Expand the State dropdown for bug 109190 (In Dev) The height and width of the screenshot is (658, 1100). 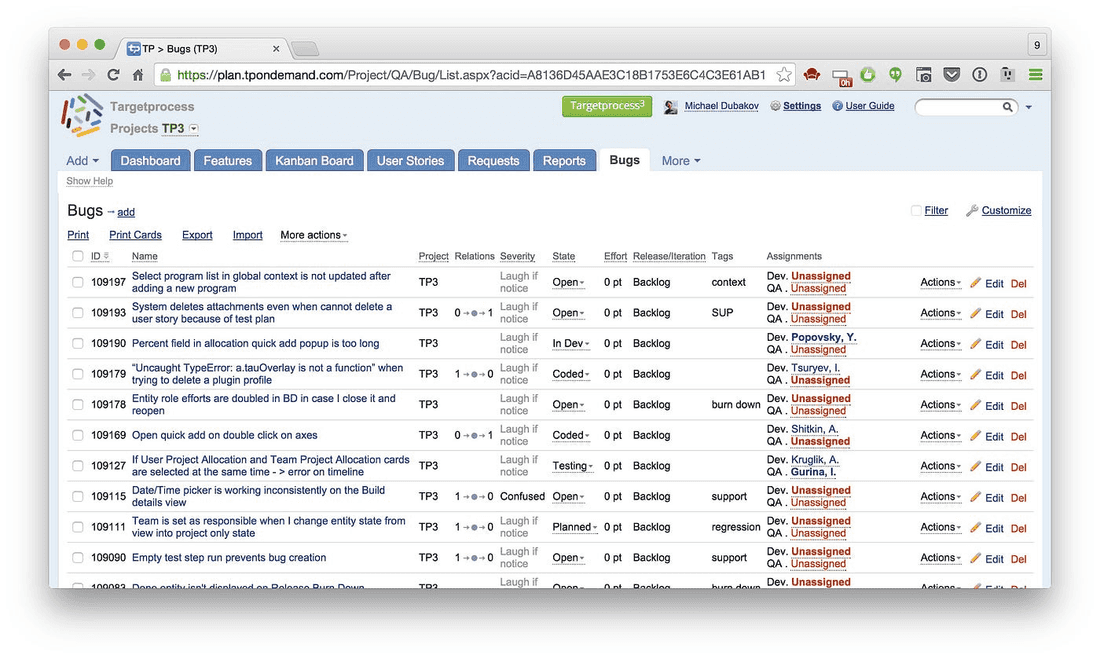[570, 344]
